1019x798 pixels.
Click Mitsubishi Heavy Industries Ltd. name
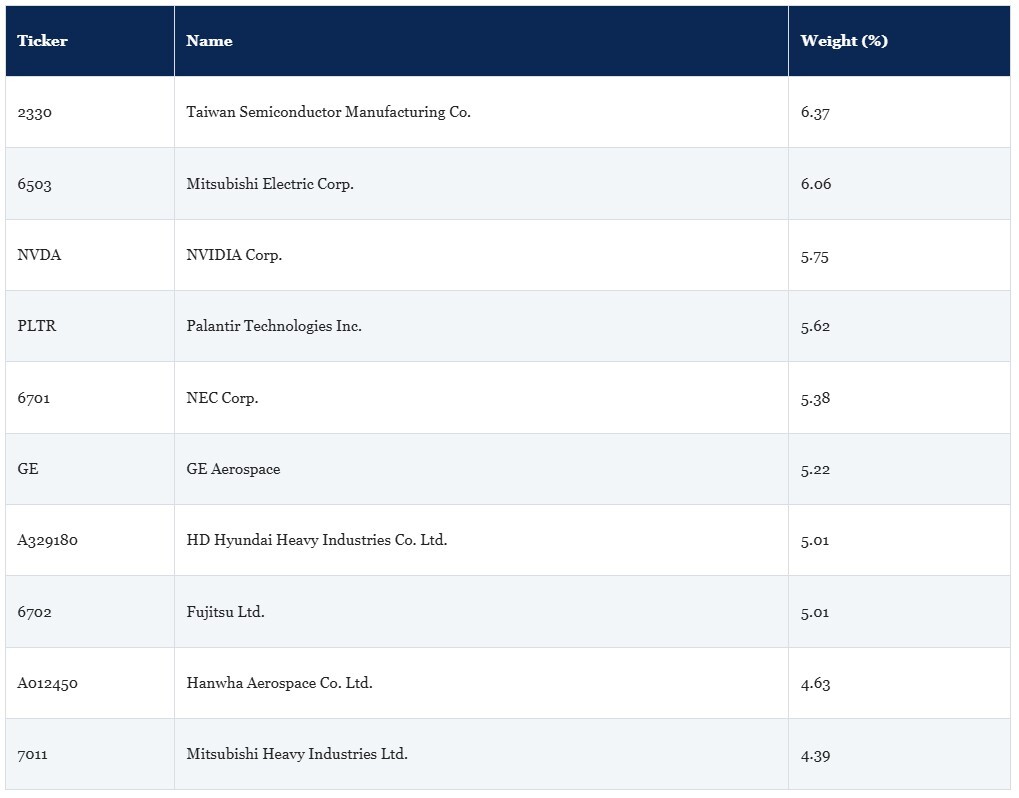297,754
